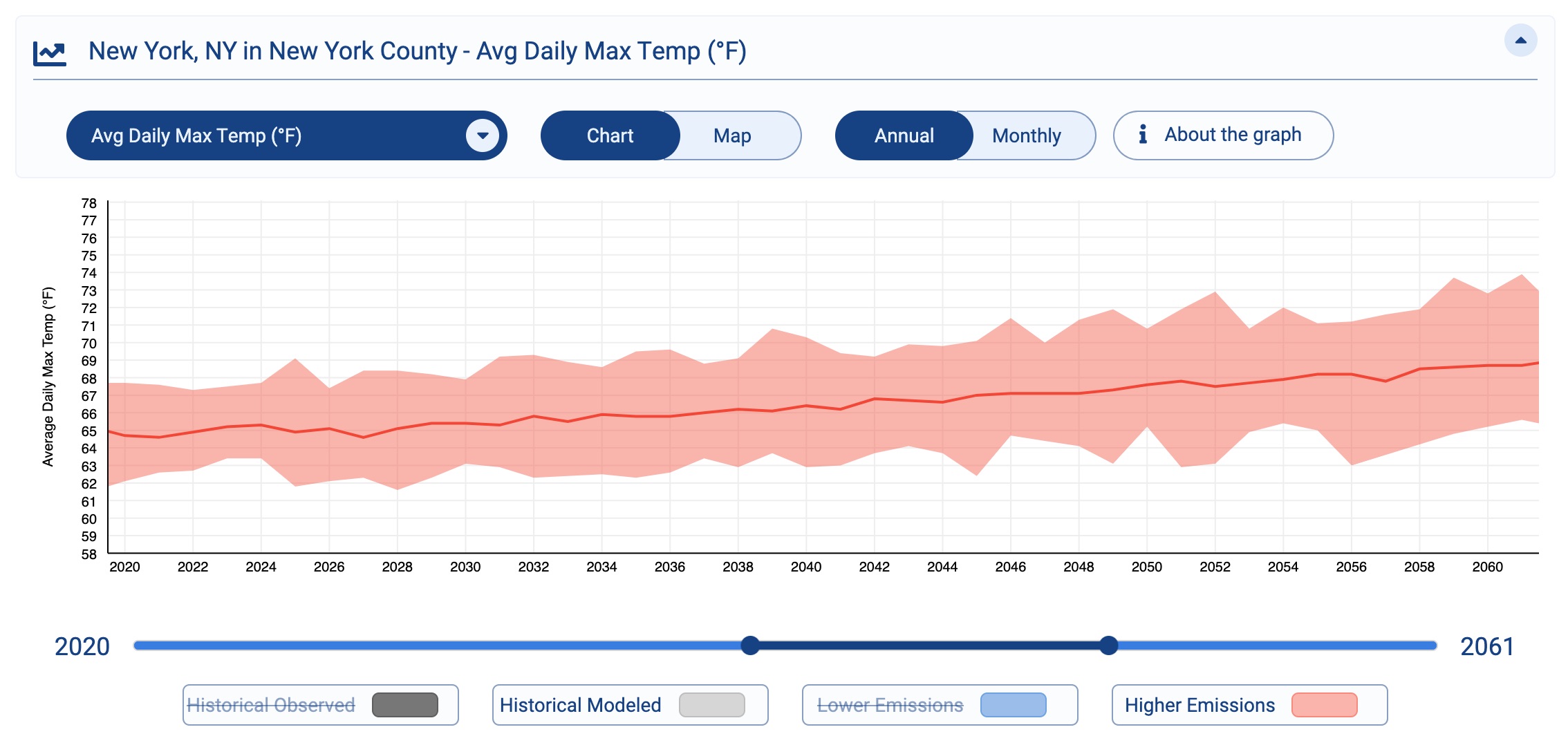Select Monthly data display
1568x745 pixels.
click(x=1025, y=135)
